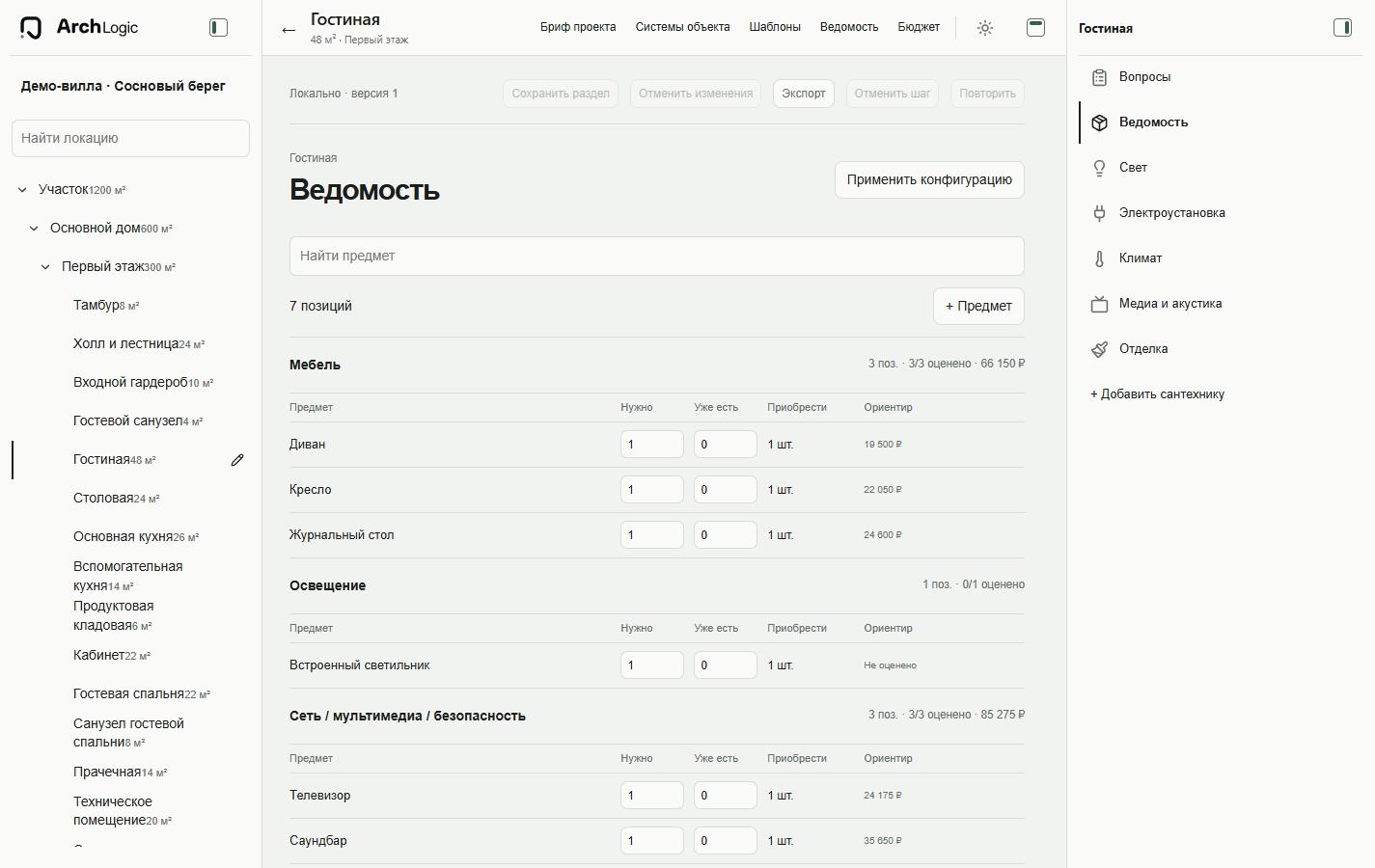Click + Добавить сантехнику link
The width and height of the screenshot is (1375, 868).
coord(1157,394)
